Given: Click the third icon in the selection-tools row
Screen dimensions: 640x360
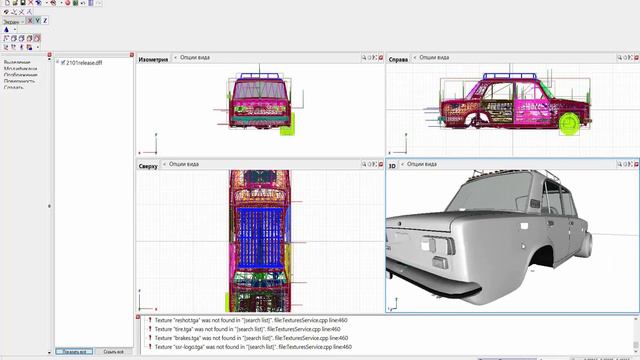Looking at the screenshot, I should pyautogui.click(x=21, y=47).
